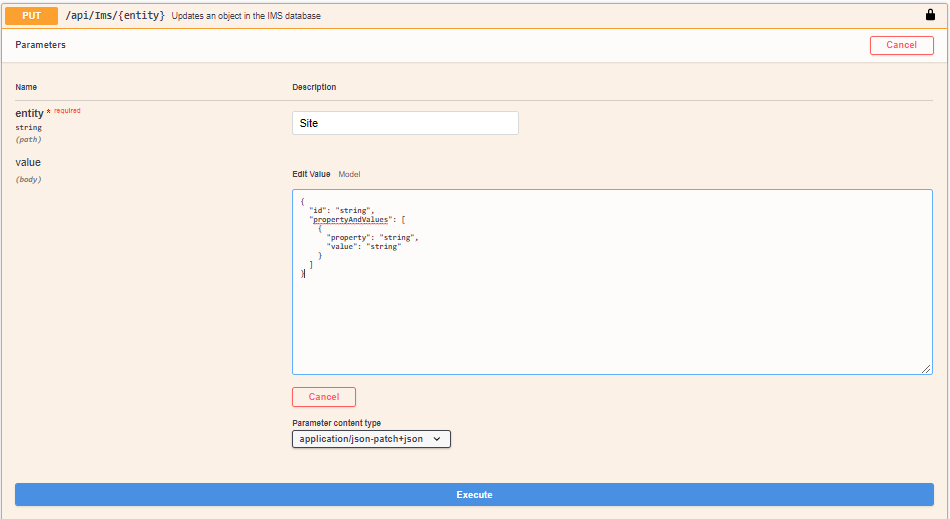
Task: Switch to the Model tab
Action: coord(349,174)
